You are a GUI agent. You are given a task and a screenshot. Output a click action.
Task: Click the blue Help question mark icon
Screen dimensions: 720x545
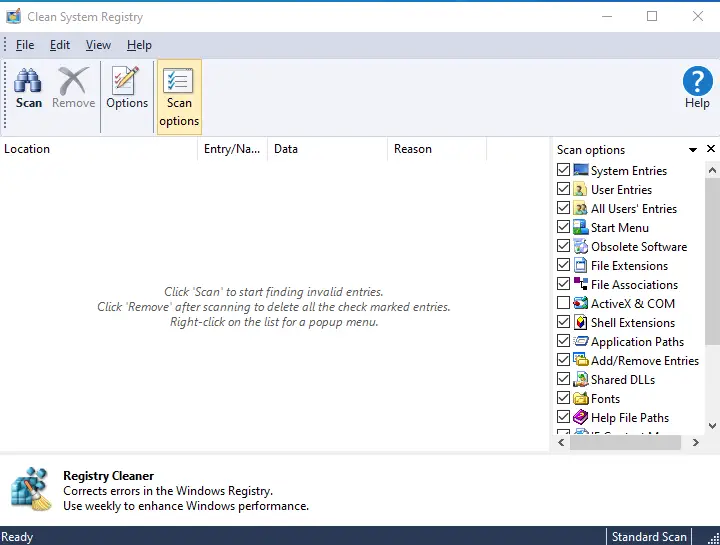698,81
